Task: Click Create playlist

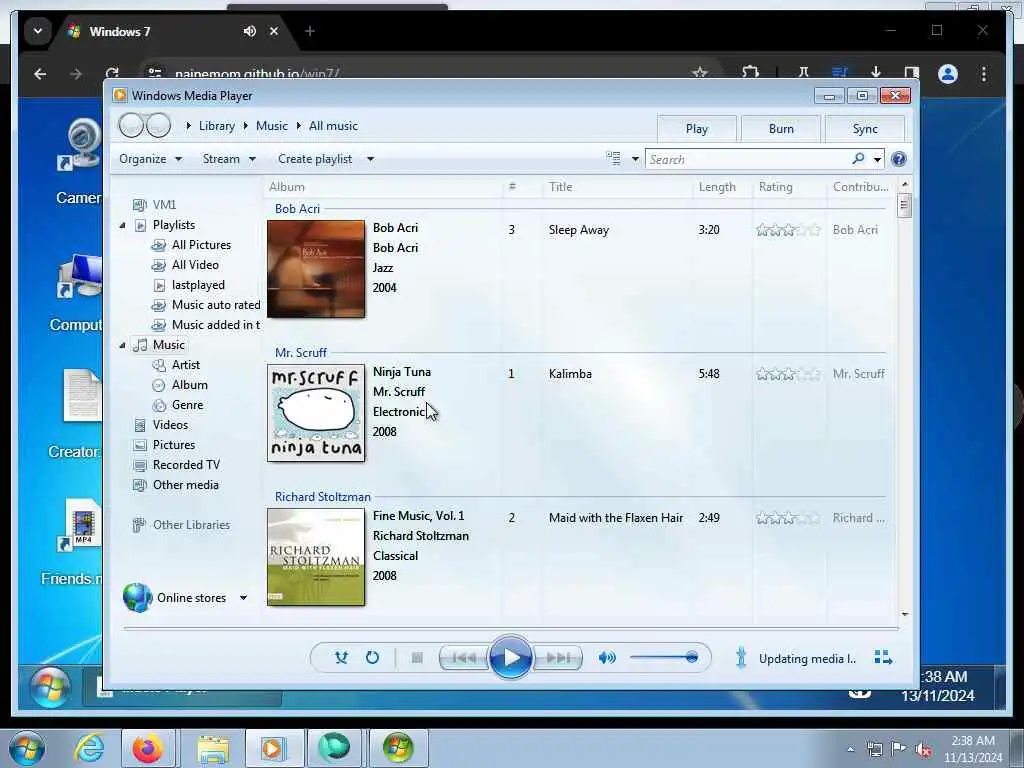Action: pos(315,159)
